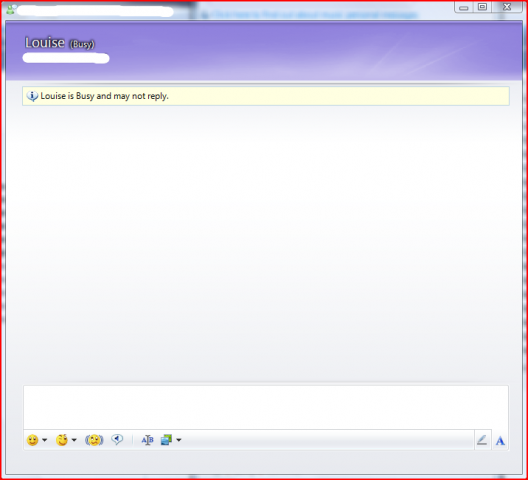Click the Messenger buddy icon in title bar

pos(11,9)
